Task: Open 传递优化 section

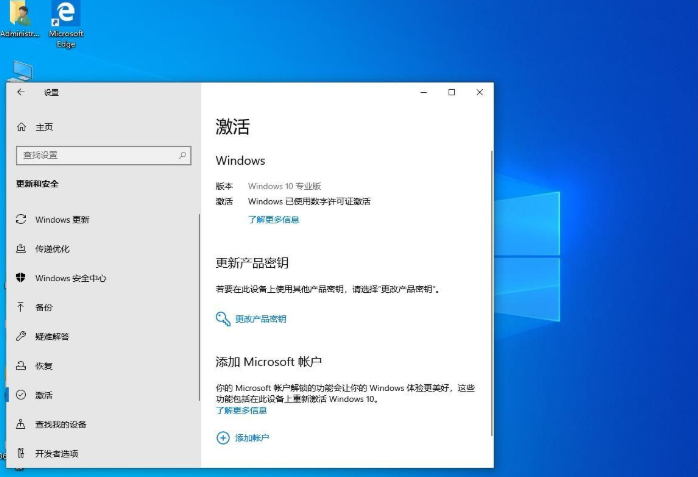Action: (x=53, y=249)
